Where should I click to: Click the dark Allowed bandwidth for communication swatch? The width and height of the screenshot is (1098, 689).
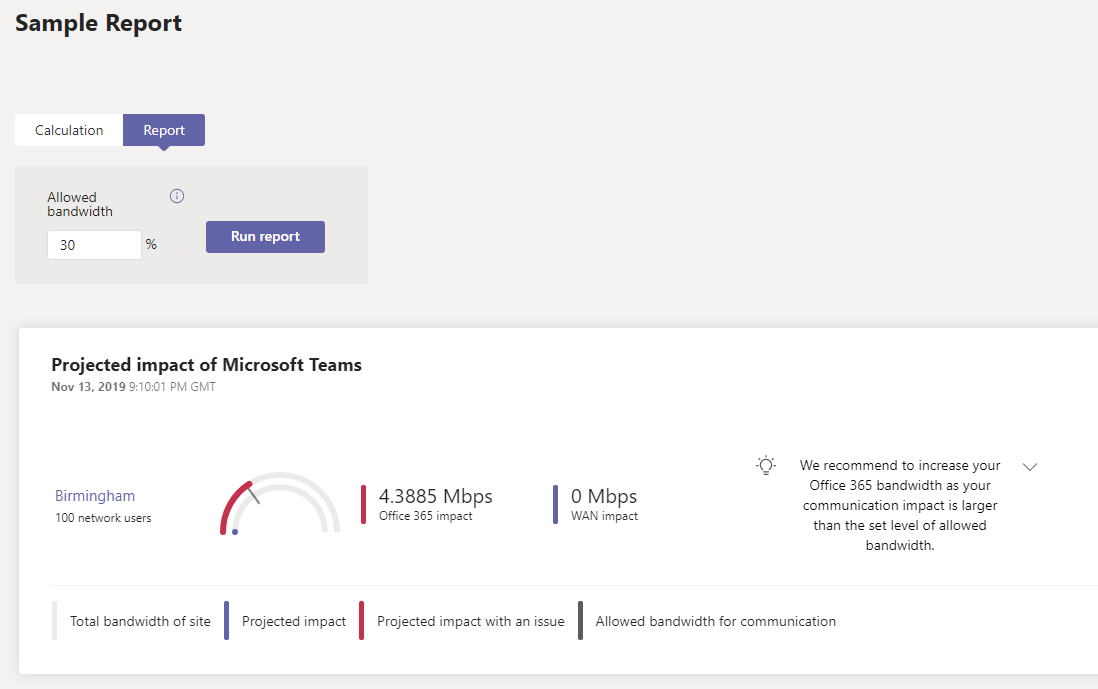(x=580, y=620)
